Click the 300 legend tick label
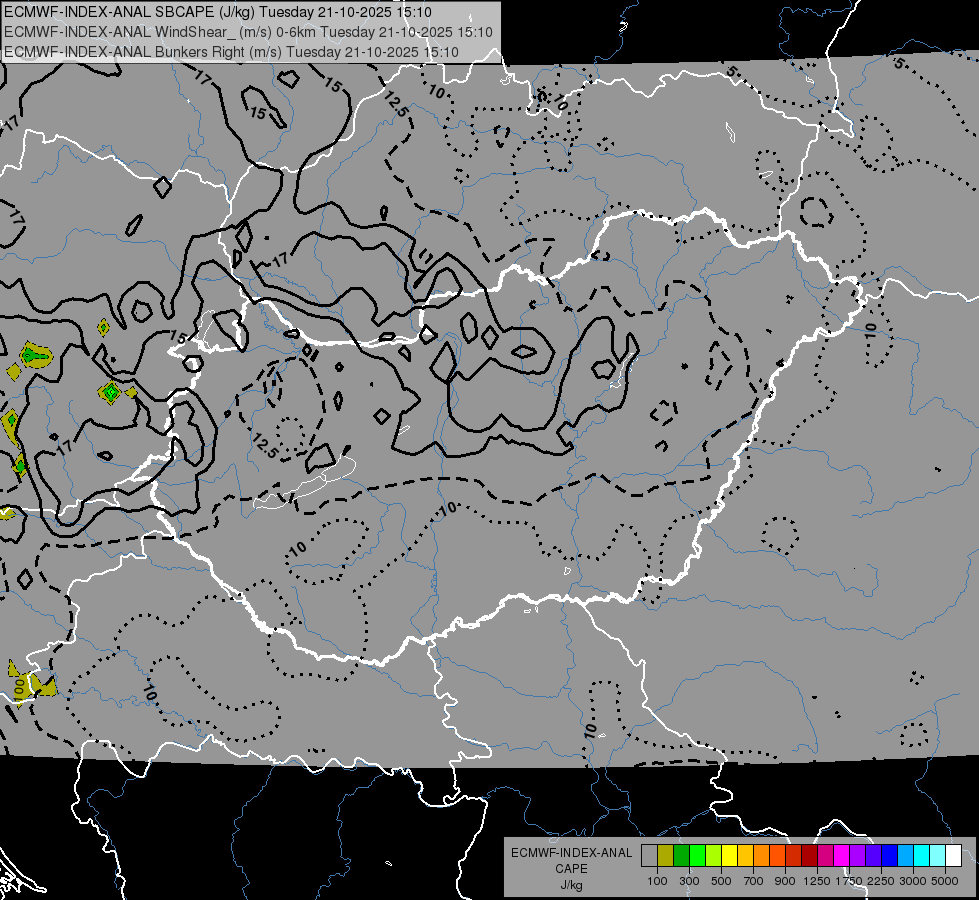 [689, 881]
